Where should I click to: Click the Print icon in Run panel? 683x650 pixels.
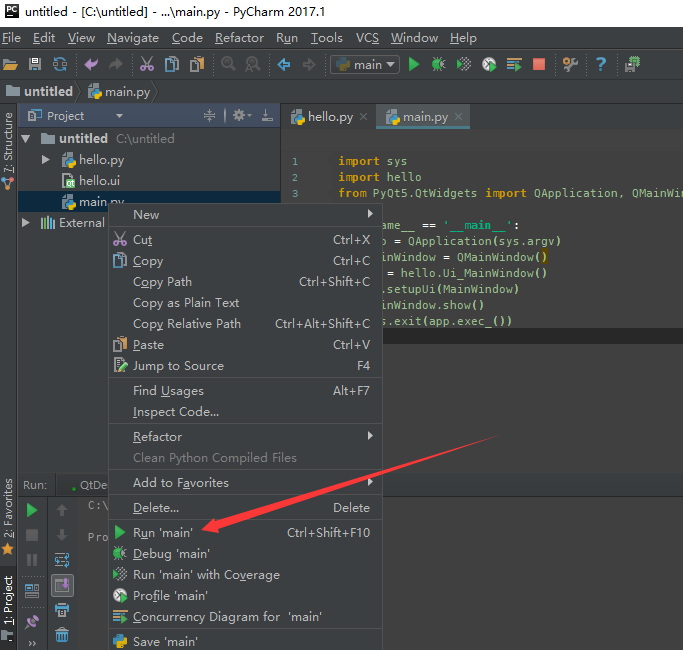click(62, 610)
